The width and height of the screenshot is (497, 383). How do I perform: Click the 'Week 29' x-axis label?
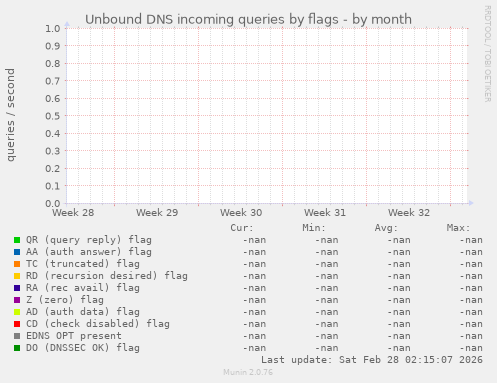[157, 213]
